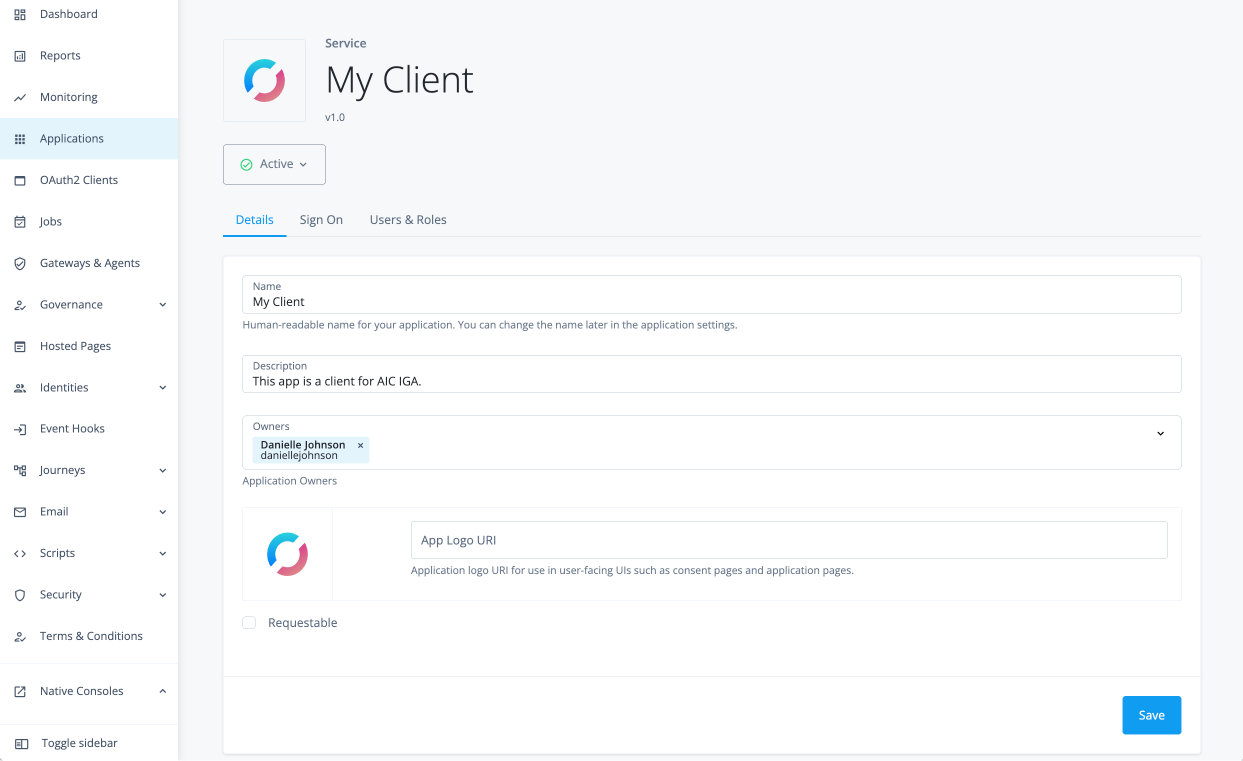Open Monitoring from the sidebar
This screenshot has width=1243, height=761.
67,97
